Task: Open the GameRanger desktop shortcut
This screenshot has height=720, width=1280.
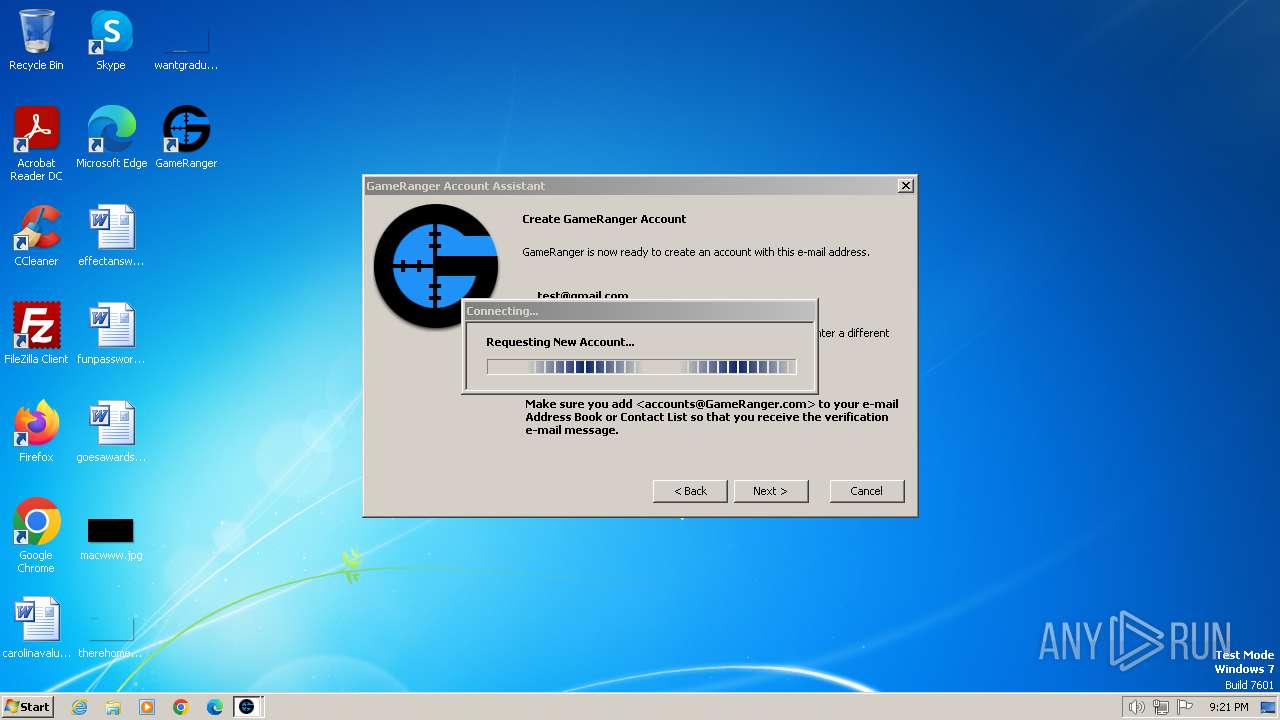Action: 186,138
